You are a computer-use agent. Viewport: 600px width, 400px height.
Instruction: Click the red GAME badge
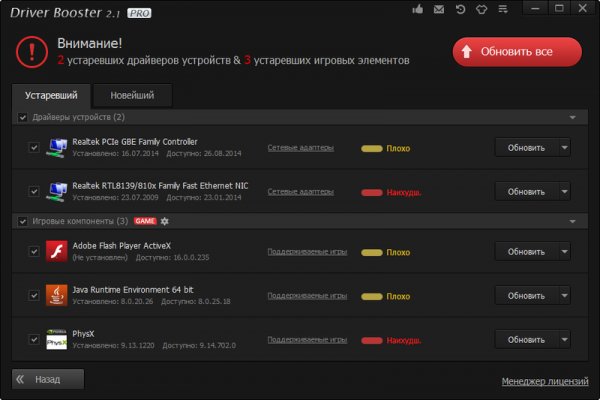145,221
